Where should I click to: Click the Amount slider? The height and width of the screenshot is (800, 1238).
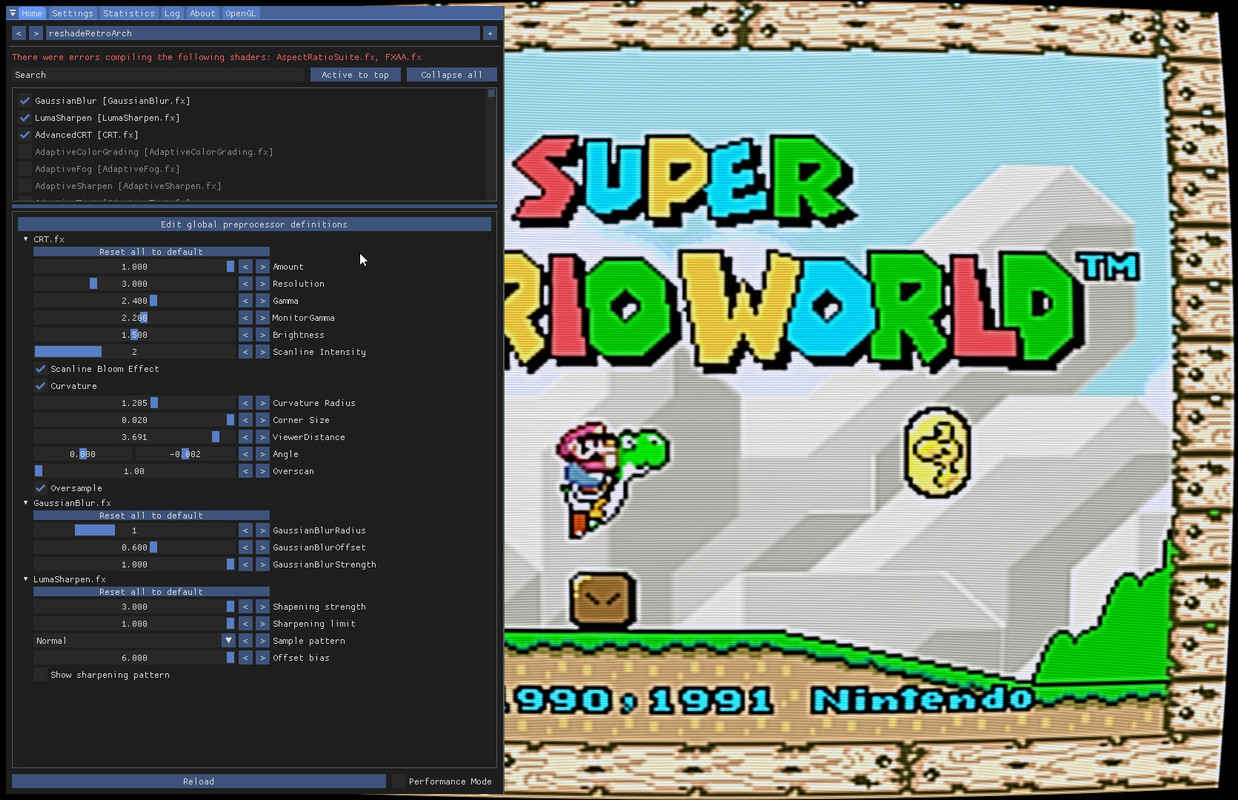[x=134, y=267]
